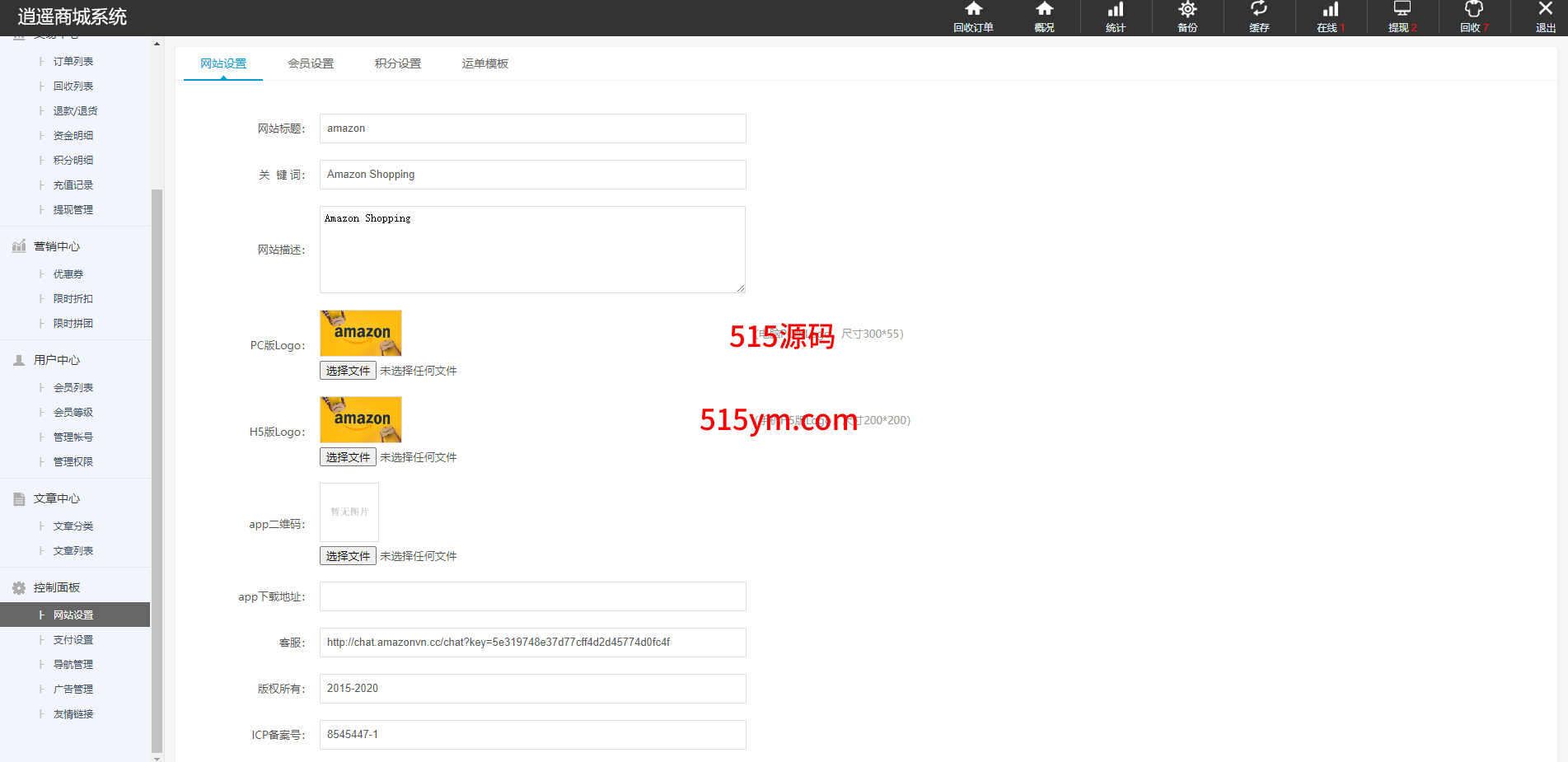Click the 网站标题 input field
The image size is (1568, 762).
pyautogui.click(x=532, y=129)
